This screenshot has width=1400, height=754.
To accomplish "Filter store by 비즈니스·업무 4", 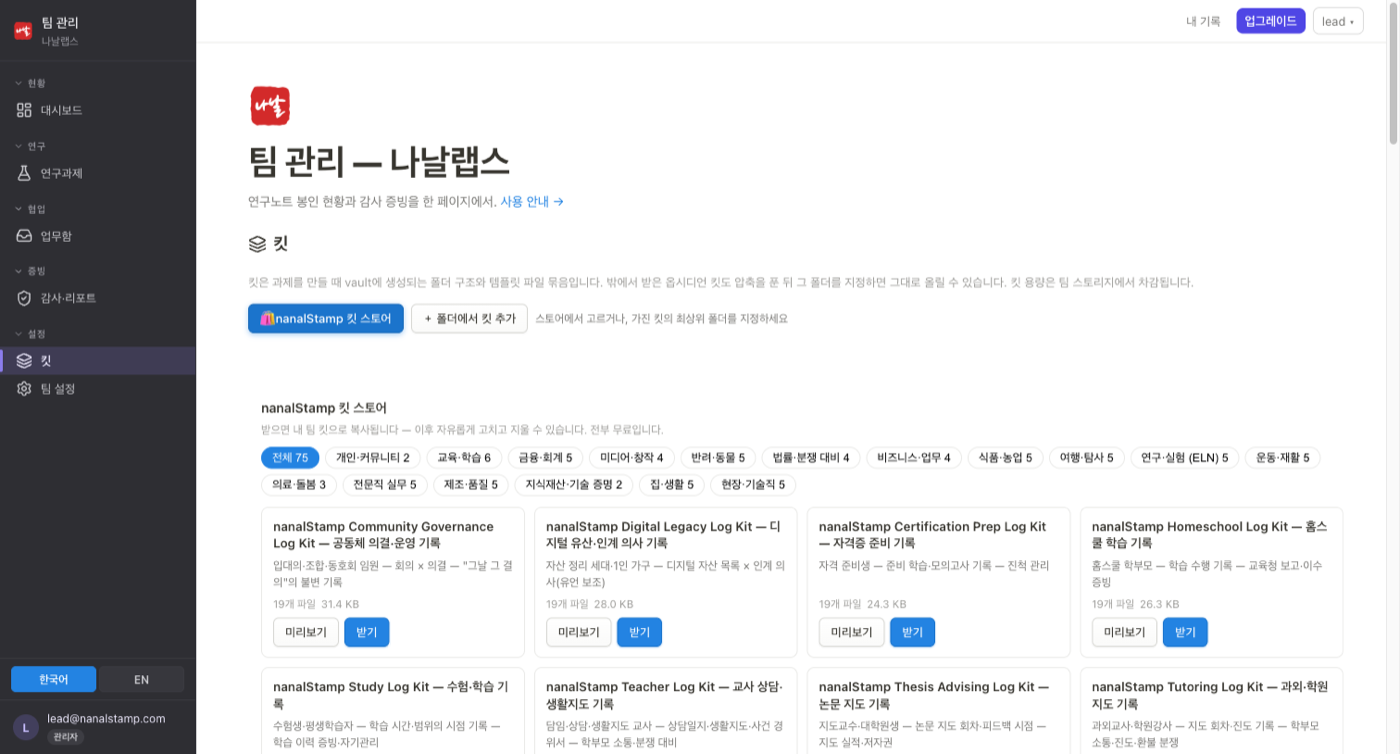I will (914, 457).
